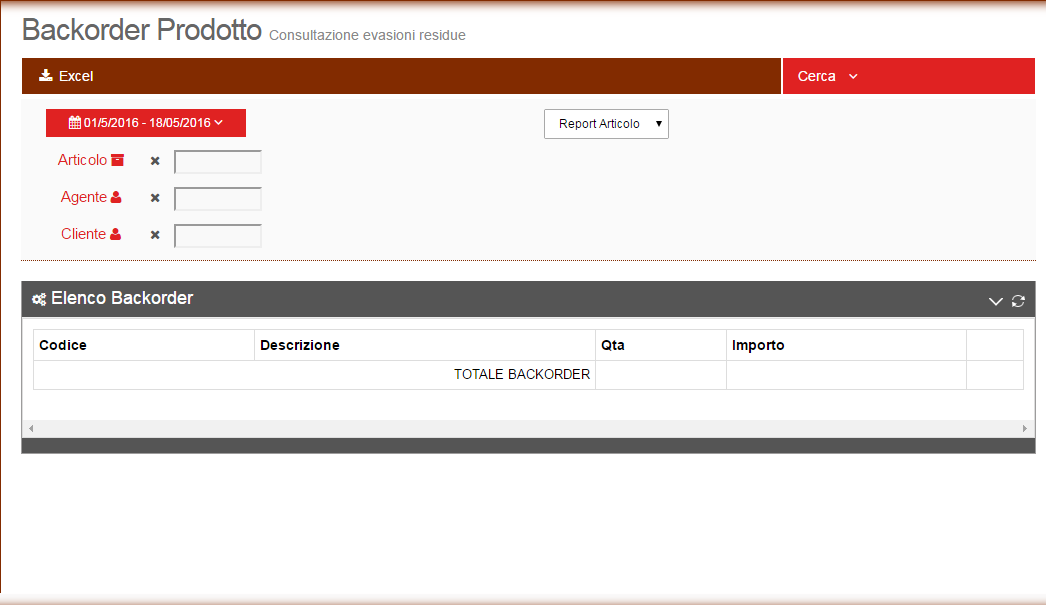Refresh the Elenco Backorder list
This screenshot has width=1046, height=605.
1018,301
